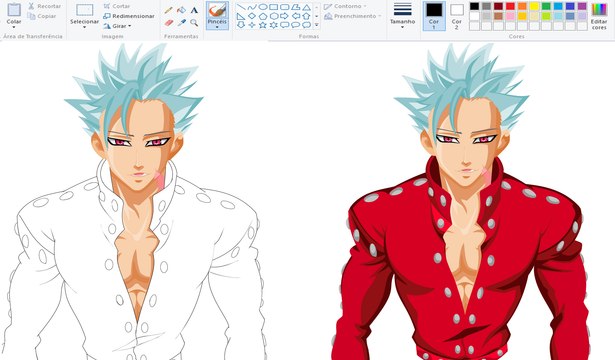
Task: Choose the Pentagon shape
Action: [263, 16]
